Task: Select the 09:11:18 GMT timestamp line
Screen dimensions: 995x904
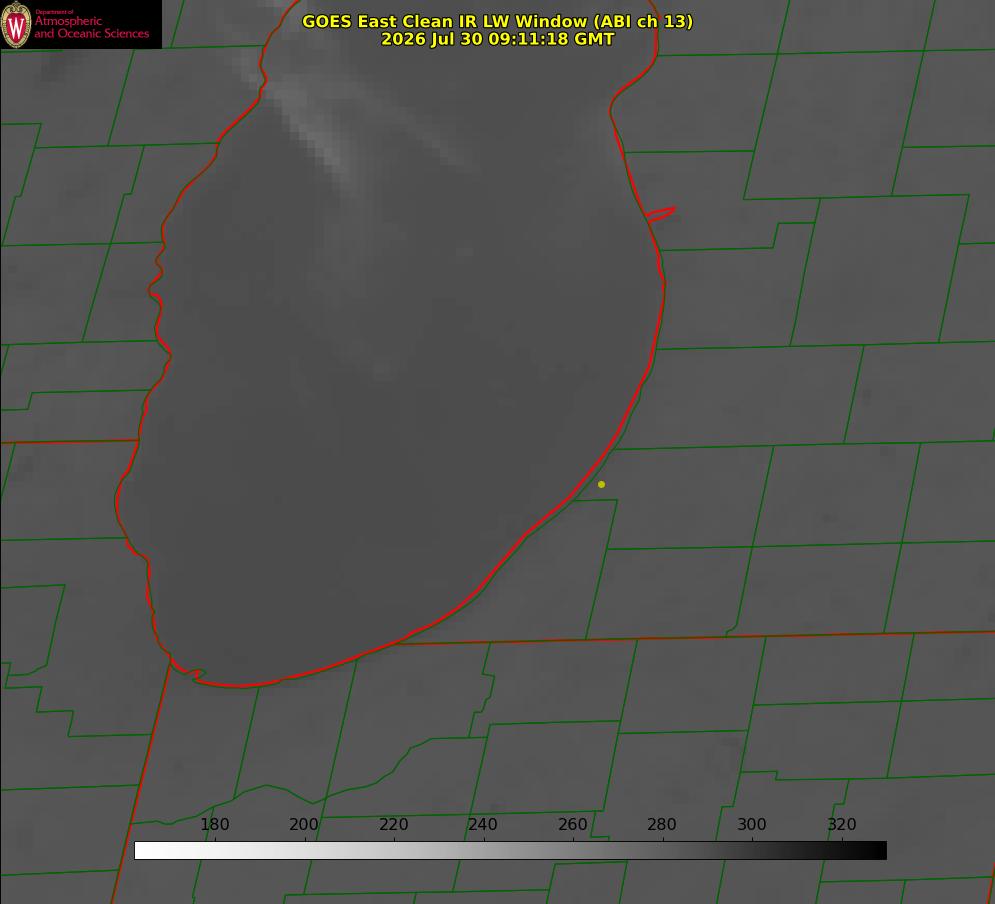Action: 497,39
